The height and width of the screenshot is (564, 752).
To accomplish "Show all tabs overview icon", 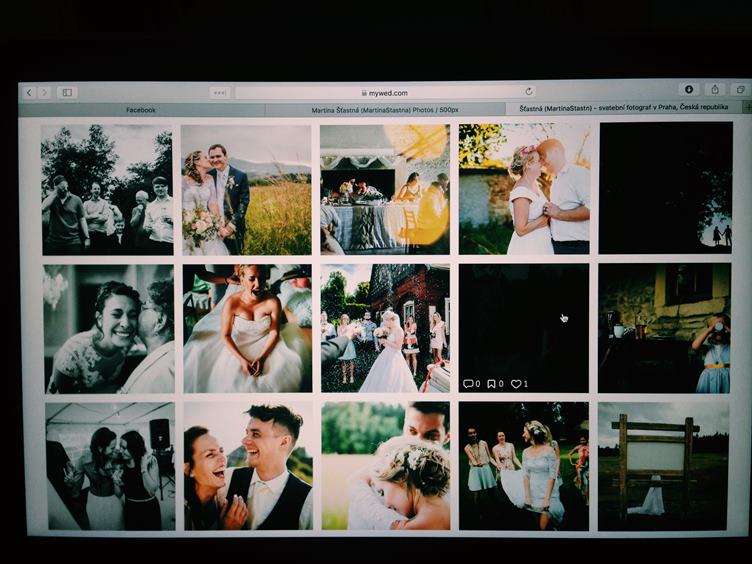I will (741, 89).
